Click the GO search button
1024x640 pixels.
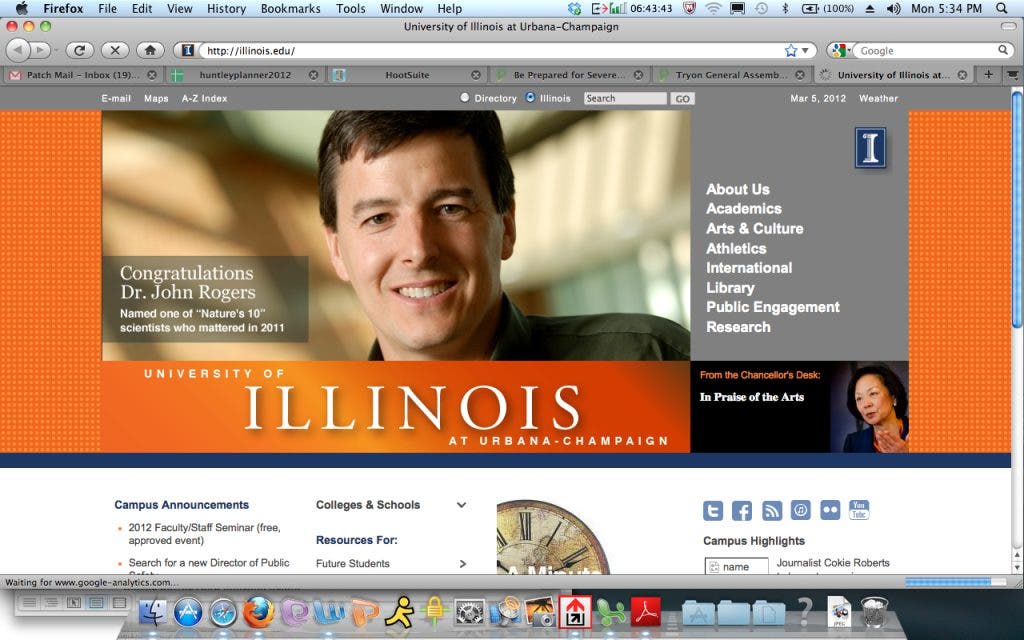pos(682,99)
